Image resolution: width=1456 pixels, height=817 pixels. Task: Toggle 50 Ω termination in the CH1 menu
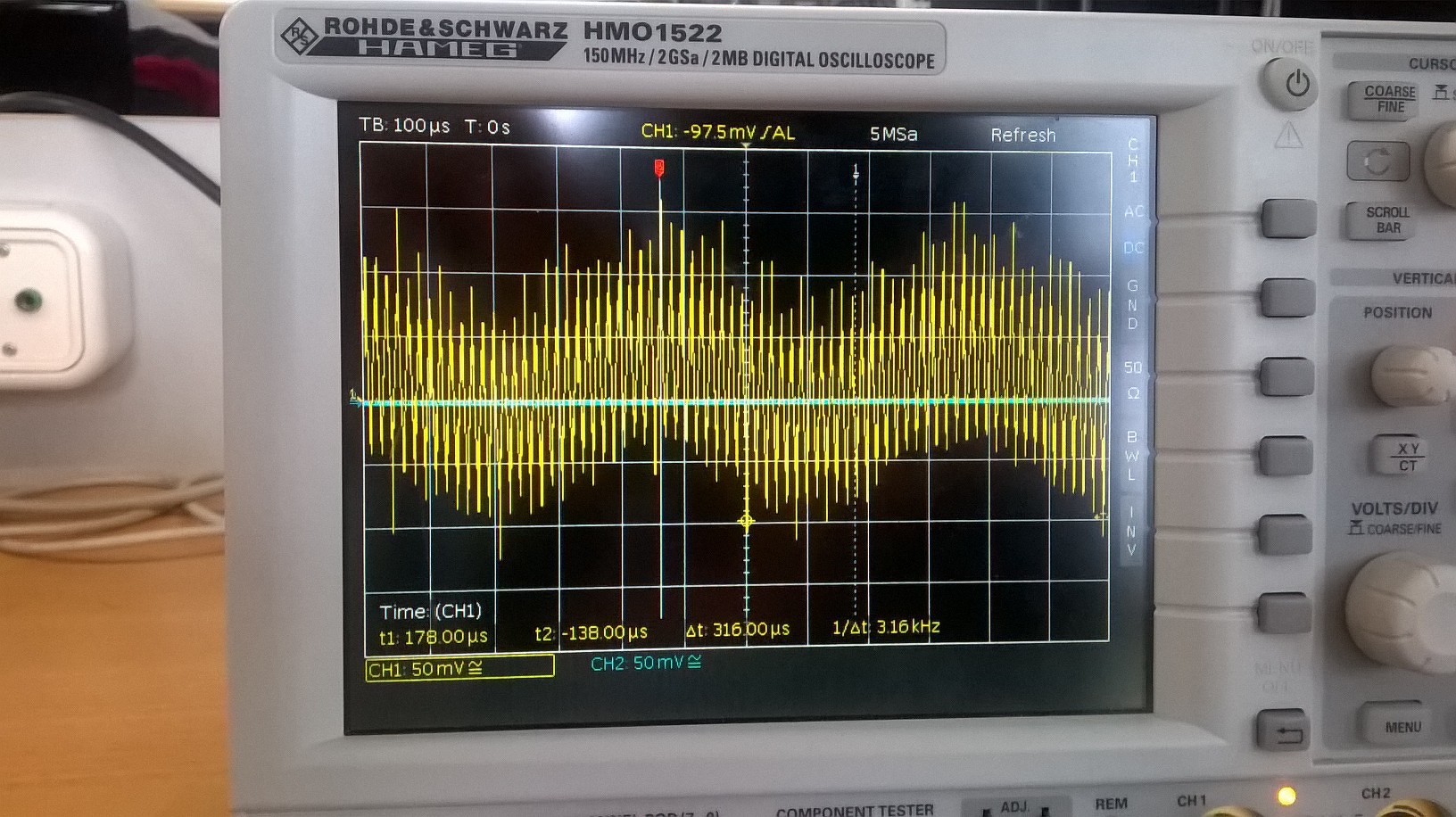point(1133,380)
